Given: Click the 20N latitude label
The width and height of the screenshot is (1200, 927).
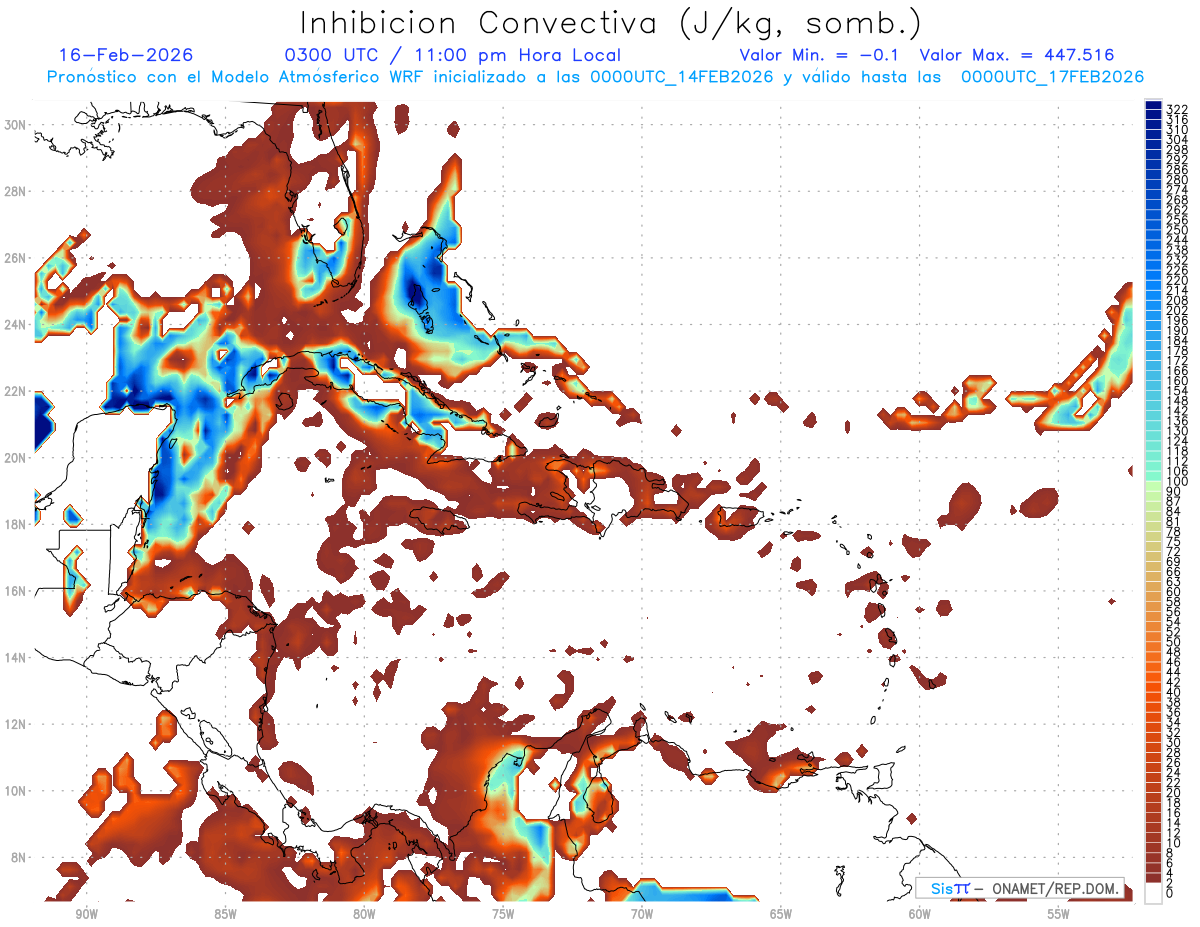Looking at the screenshot, I should [x=17, y=458].
